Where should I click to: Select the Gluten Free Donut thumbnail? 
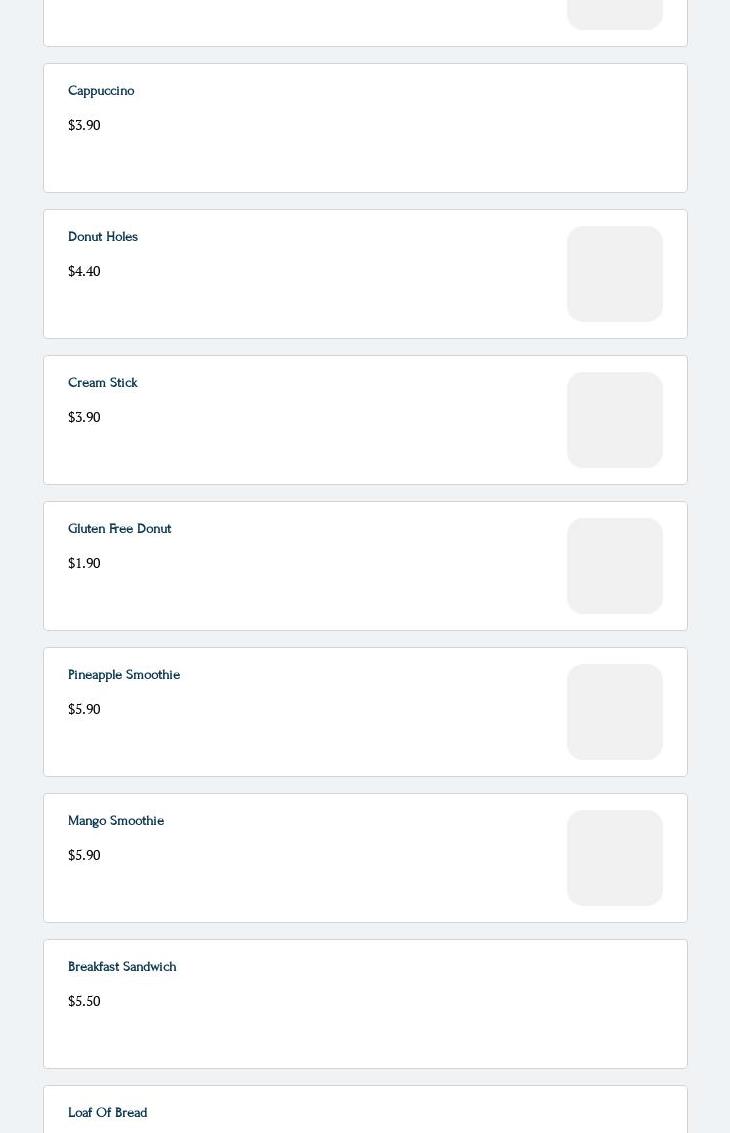tap(615, 566)
